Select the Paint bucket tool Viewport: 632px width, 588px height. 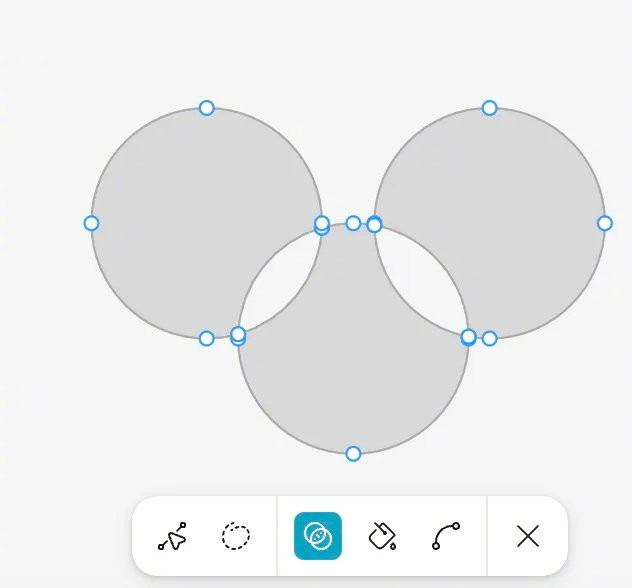click(x=382, y=536)
